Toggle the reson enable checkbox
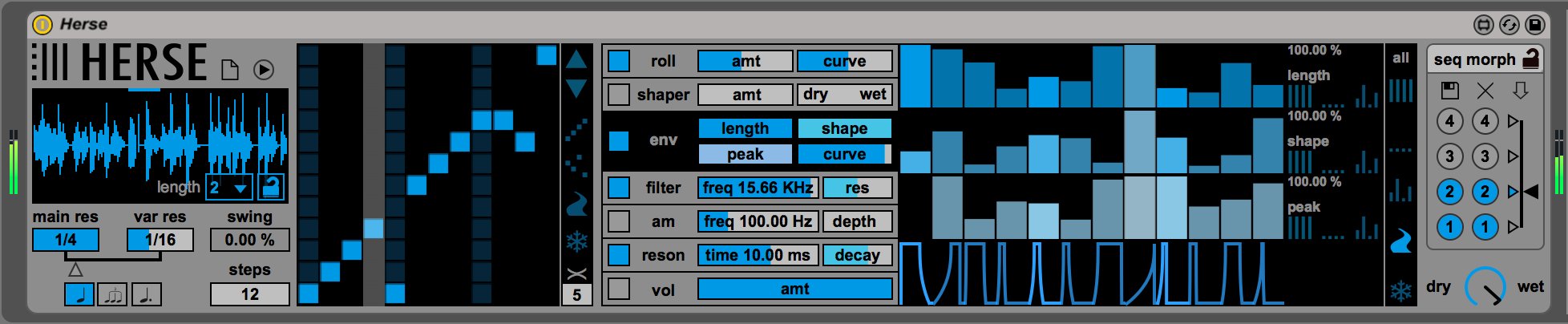 click(x=619, y=255)
